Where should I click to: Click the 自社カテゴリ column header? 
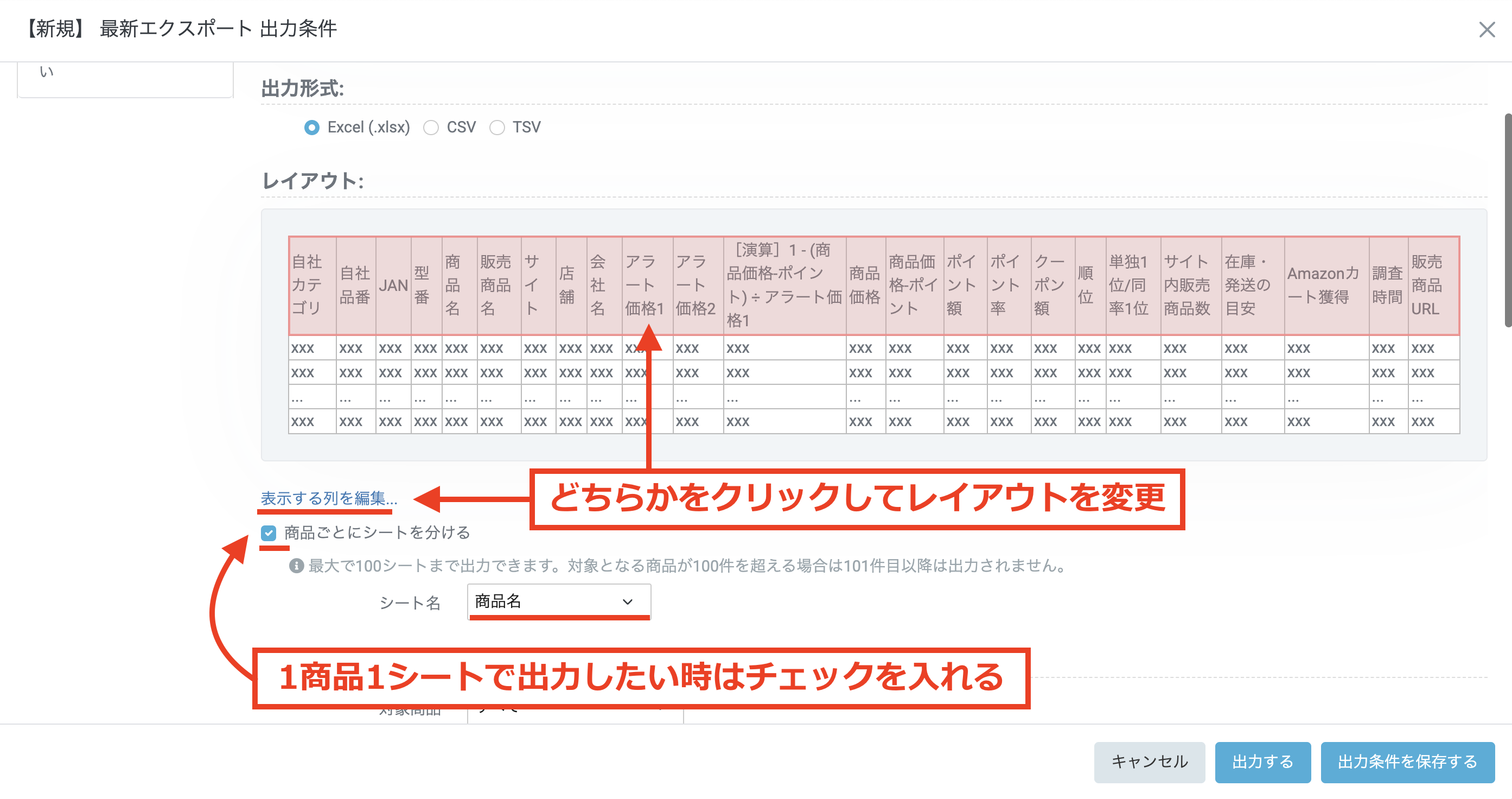[x=311, y=286]
